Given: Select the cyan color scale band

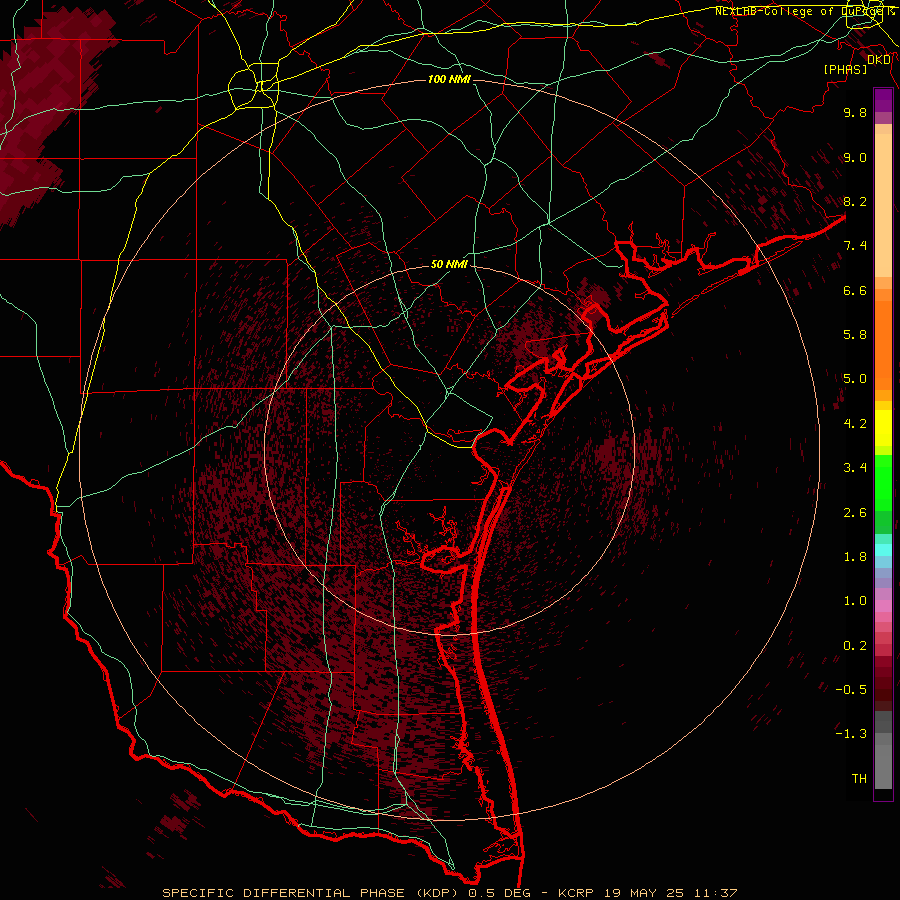Looking at the screenshot, I should (x=883, y=550).
